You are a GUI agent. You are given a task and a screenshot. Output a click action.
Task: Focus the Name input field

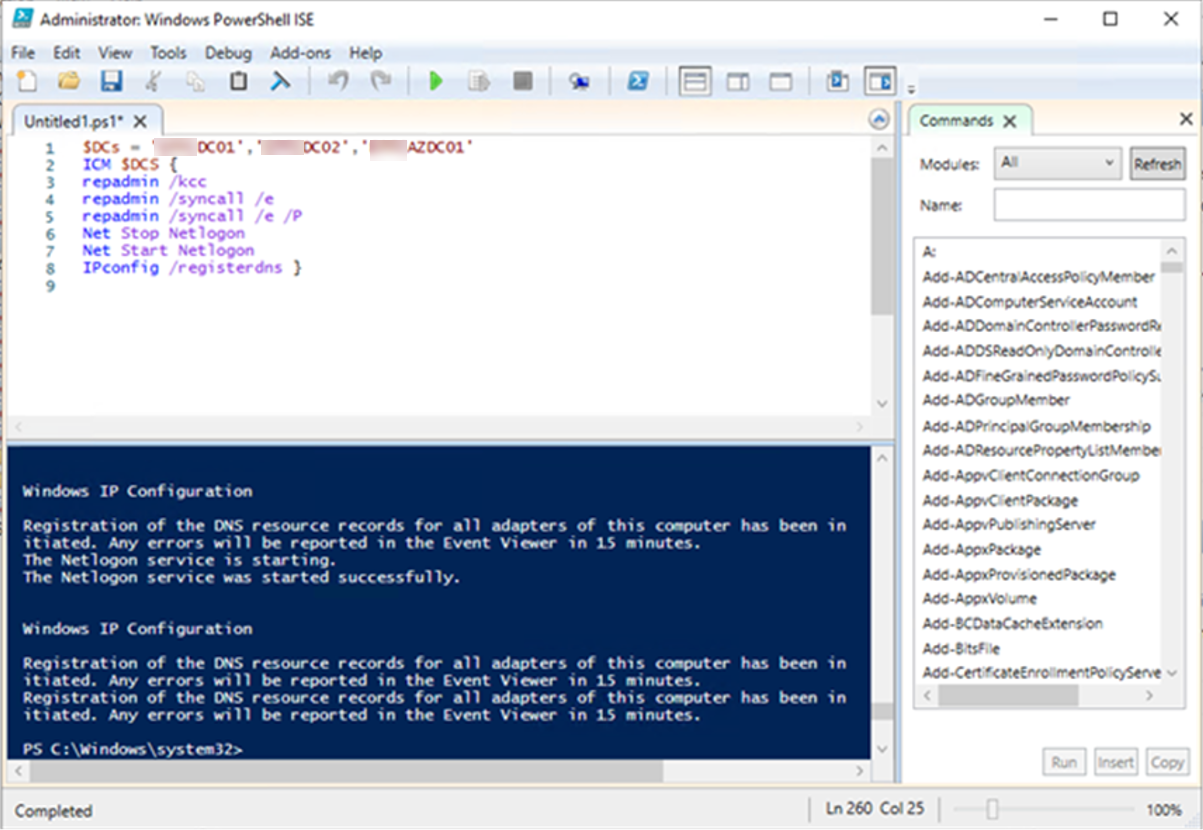click(x=1089, y=204)
